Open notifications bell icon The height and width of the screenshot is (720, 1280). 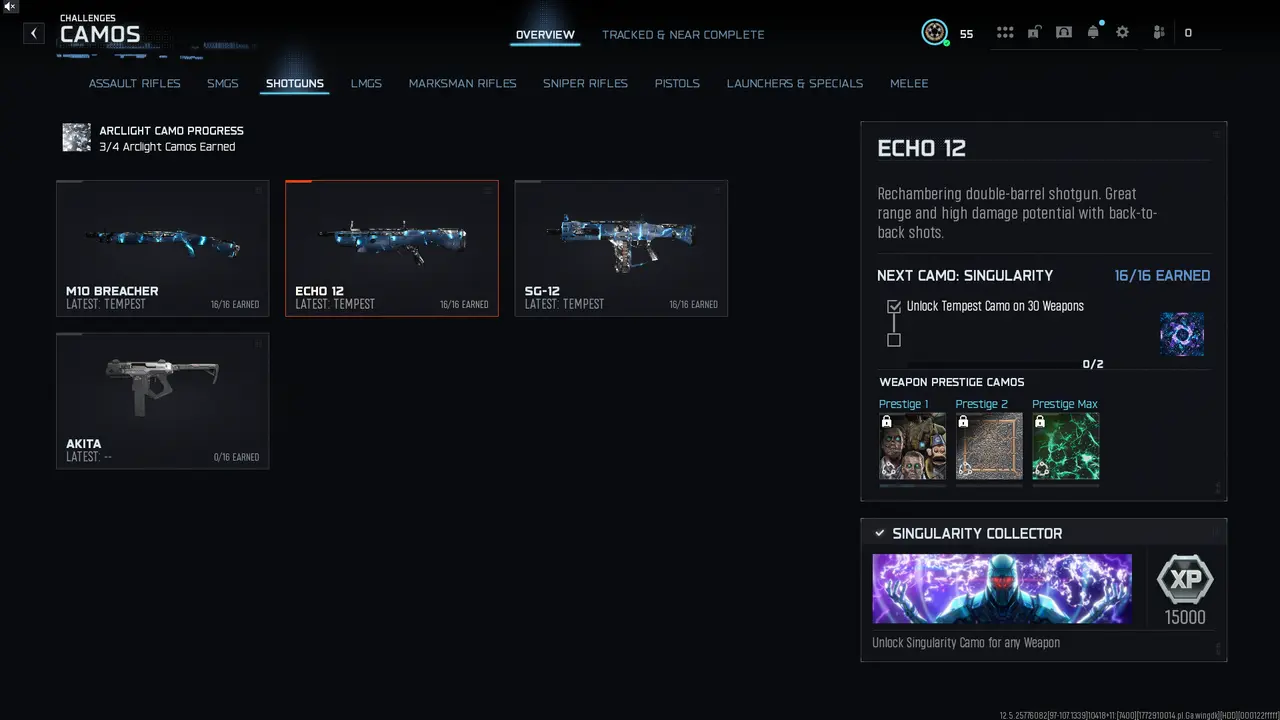[x=1093, y=32]
